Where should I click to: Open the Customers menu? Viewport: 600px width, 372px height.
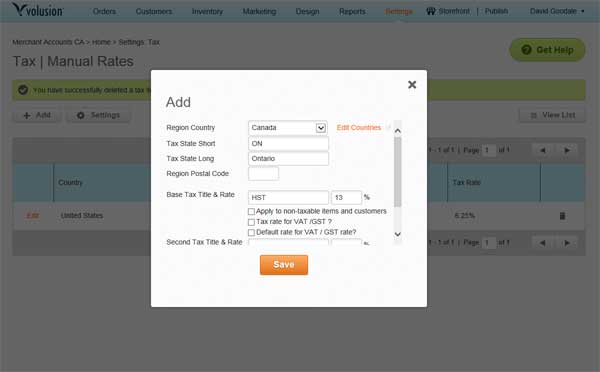coord(154,11)
